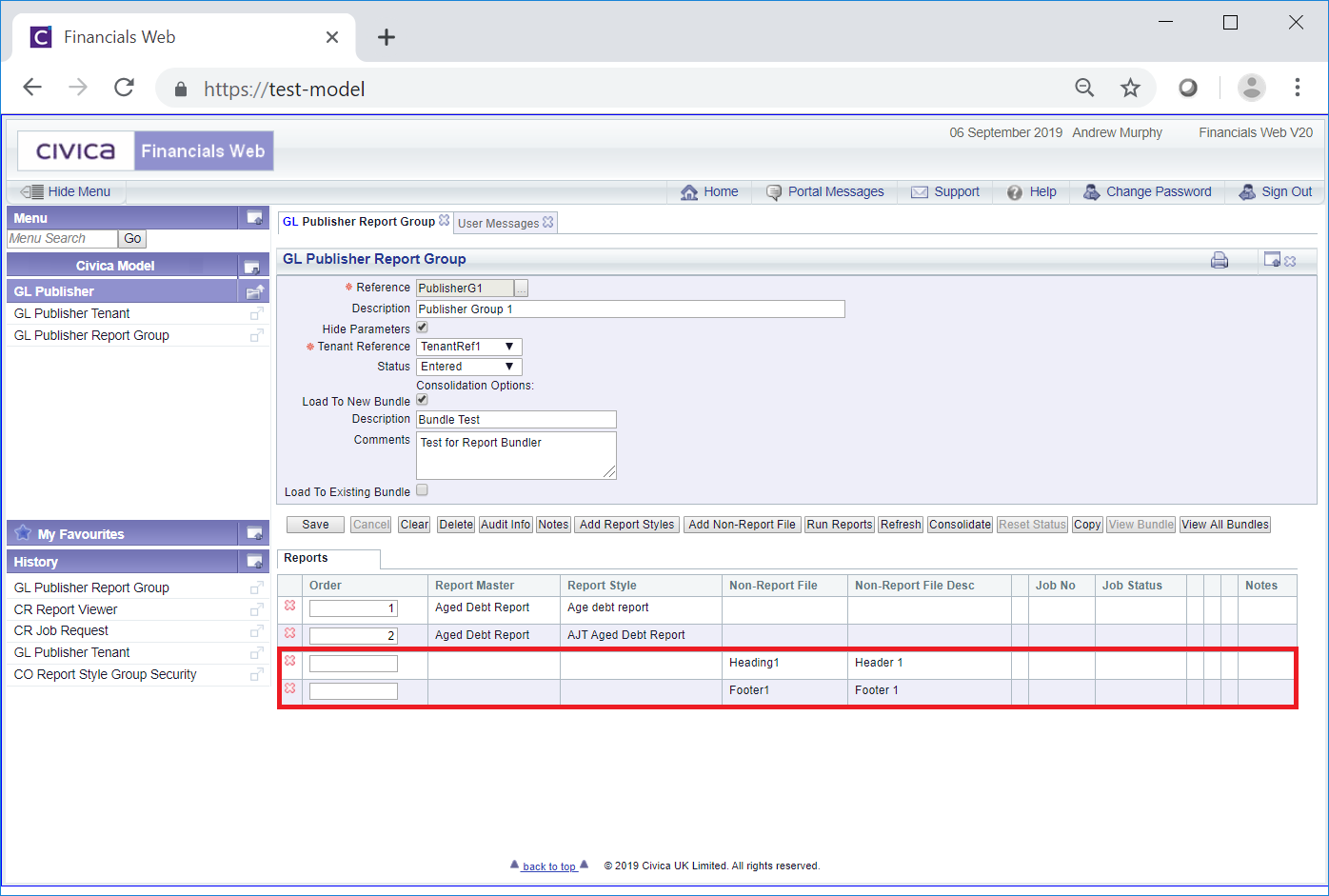Open the Status dropdown showing Entered
This screenshot has width=1329, height=896.
tap(469, 367)
